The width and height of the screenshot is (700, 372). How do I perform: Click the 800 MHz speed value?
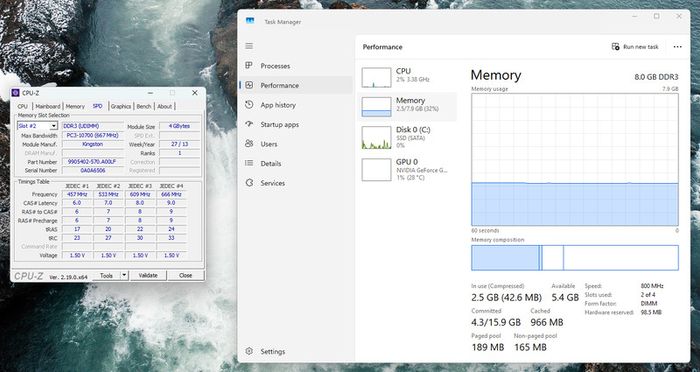pos(652,286)
